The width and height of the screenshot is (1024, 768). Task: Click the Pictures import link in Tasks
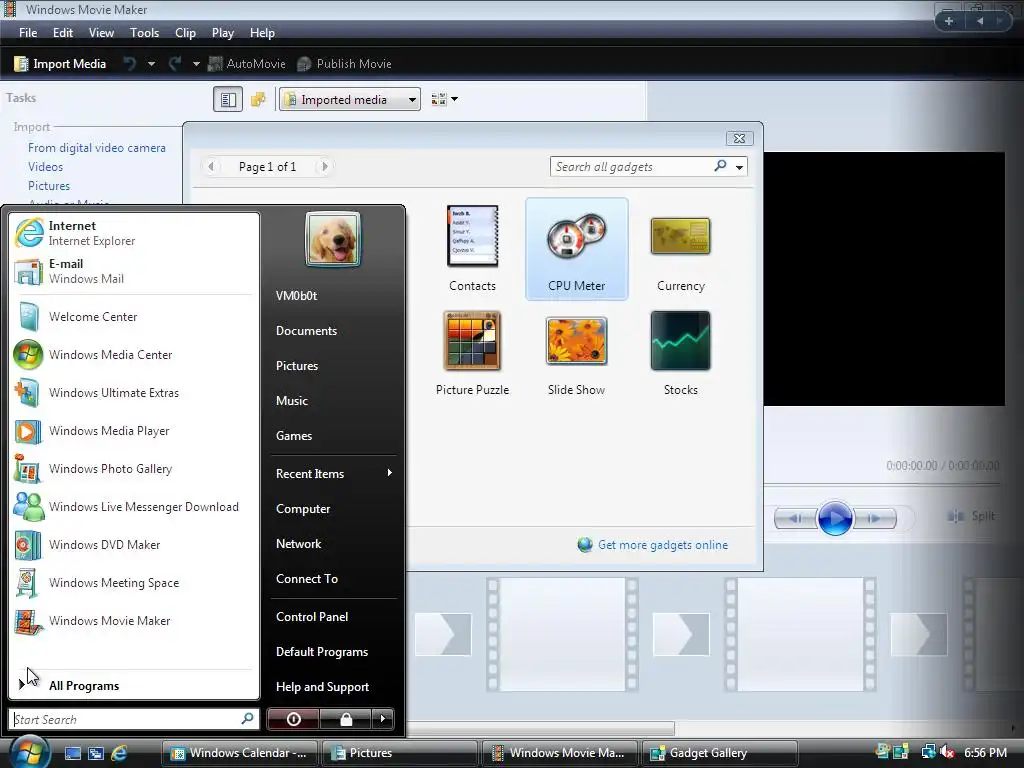49,185
